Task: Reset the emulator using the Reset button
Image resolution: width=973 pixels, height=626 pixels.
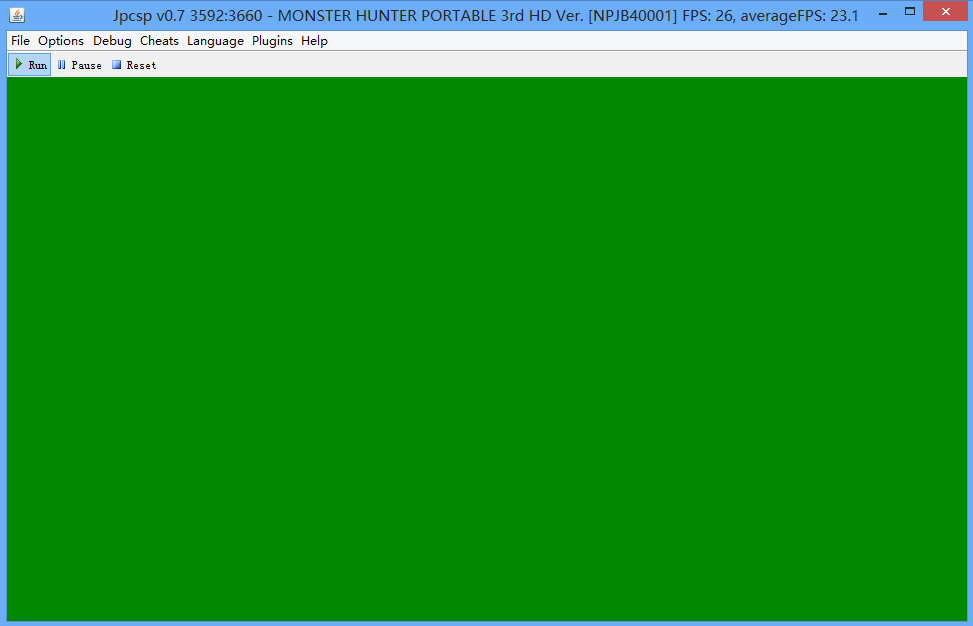Action: tap(134, 65)
